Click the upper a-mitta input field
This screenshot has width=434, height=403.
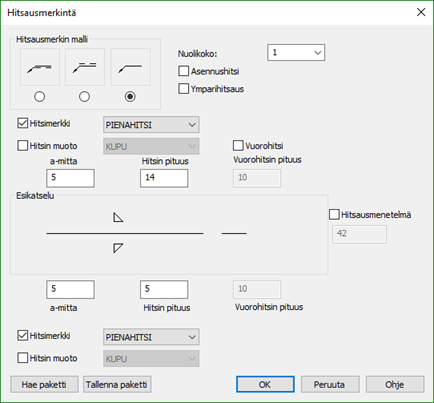click(70, 178)
